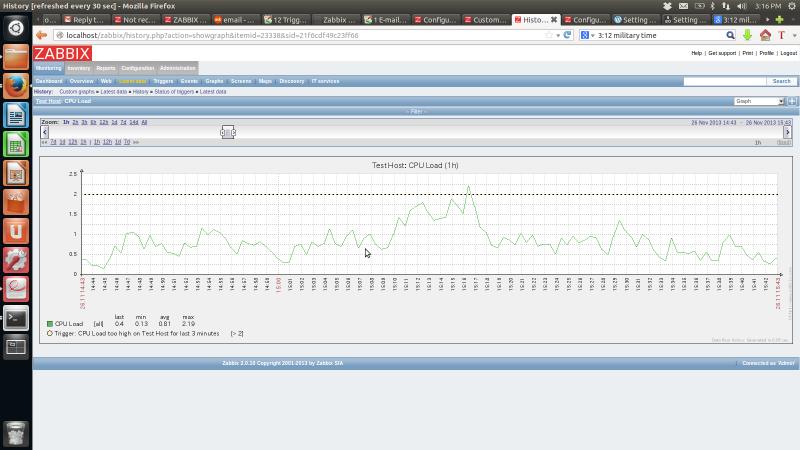Set zoom period to 2h
This screenshot has width=800, height=450.
76,122
